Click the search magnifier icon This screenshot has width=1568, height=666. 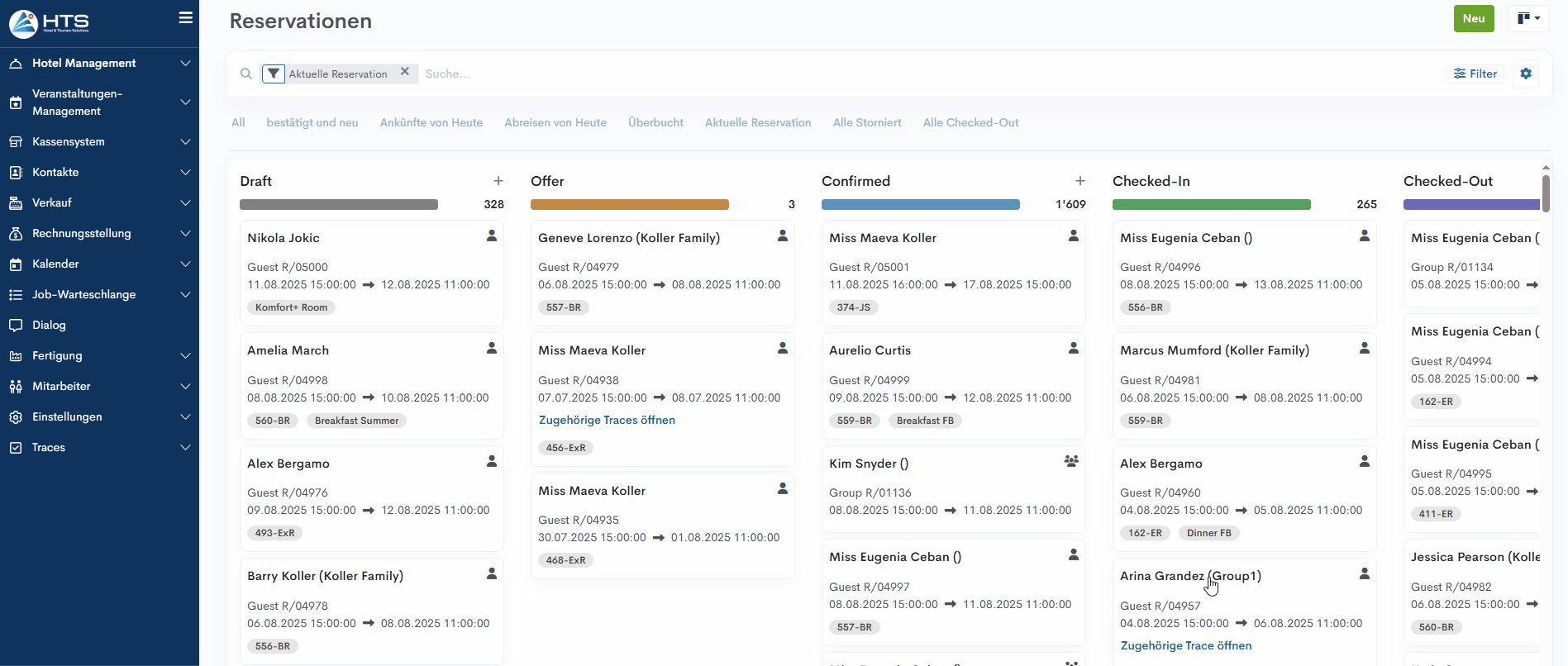[x=246, y=74]
